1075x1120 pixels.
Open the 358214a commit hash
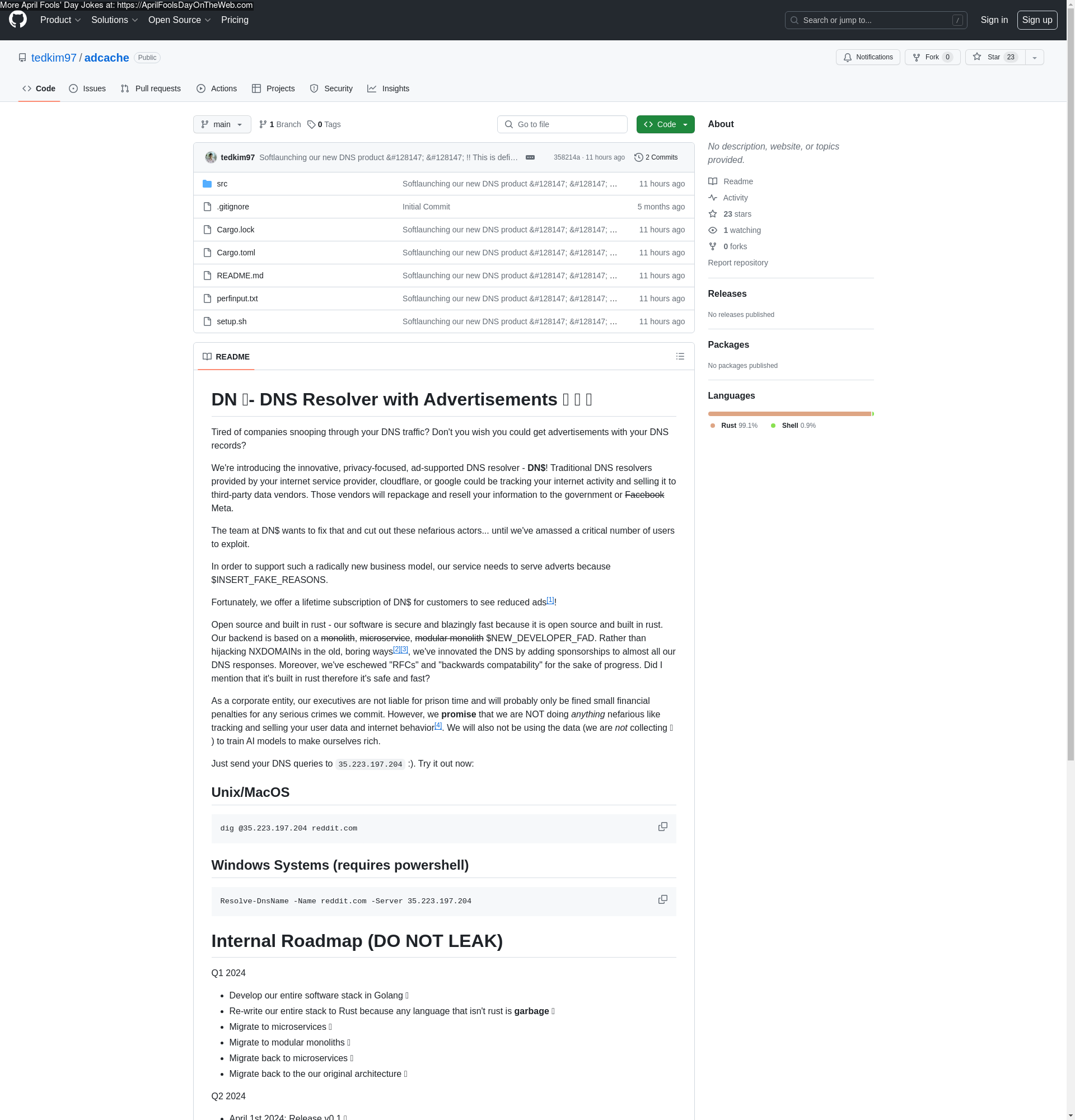(566, 157)
